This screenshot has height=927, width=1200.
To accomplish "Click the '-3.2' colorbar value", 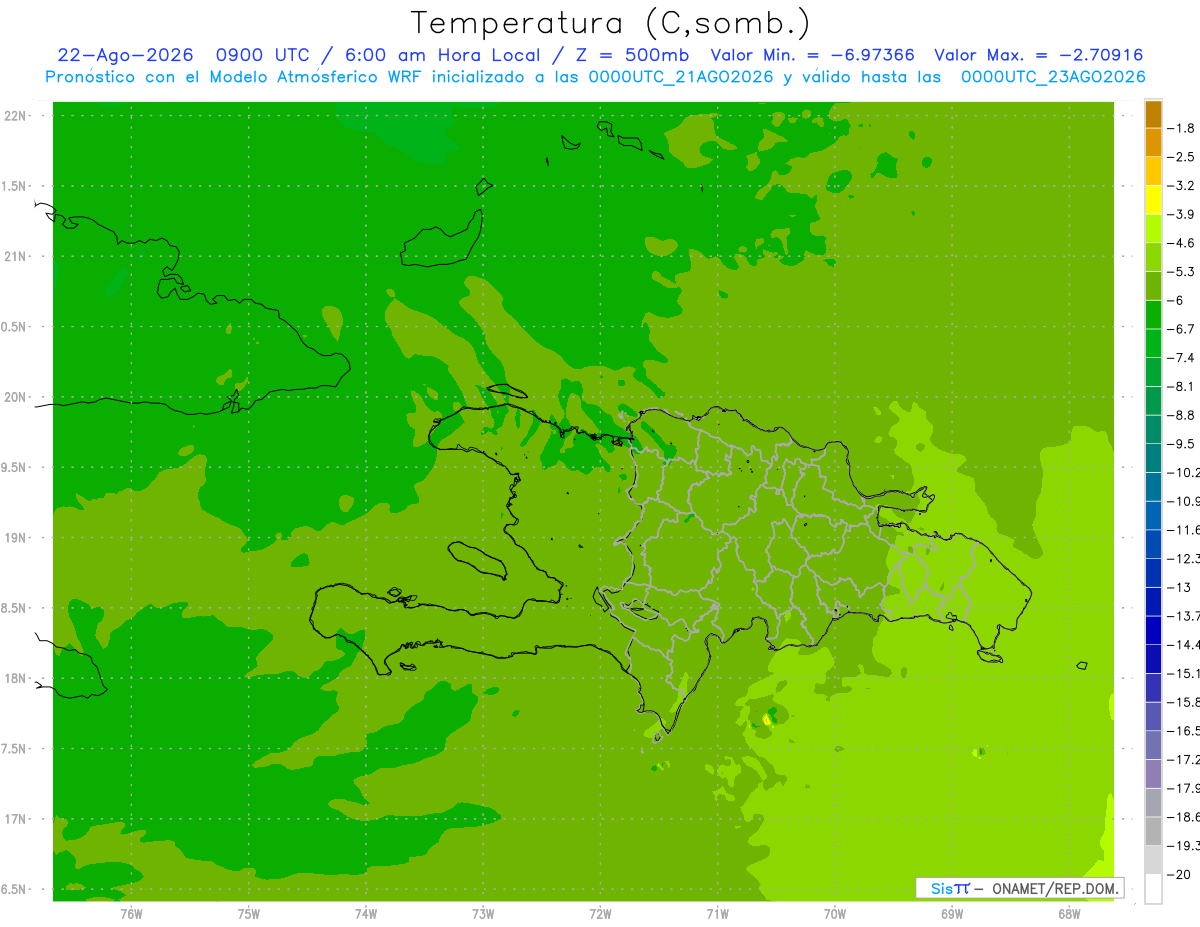I will tap(1181, 186).
